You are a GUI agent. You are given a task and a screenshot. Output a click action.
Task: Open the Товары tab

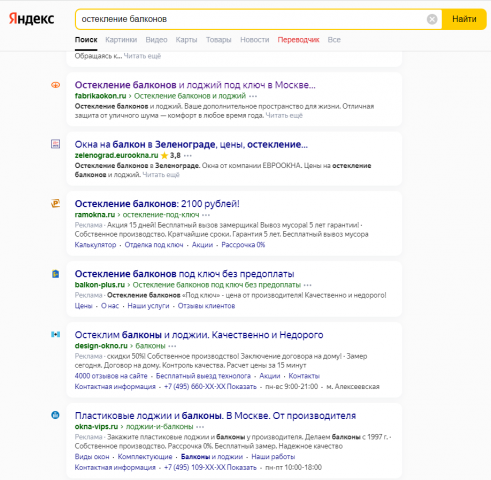(218, 40)
